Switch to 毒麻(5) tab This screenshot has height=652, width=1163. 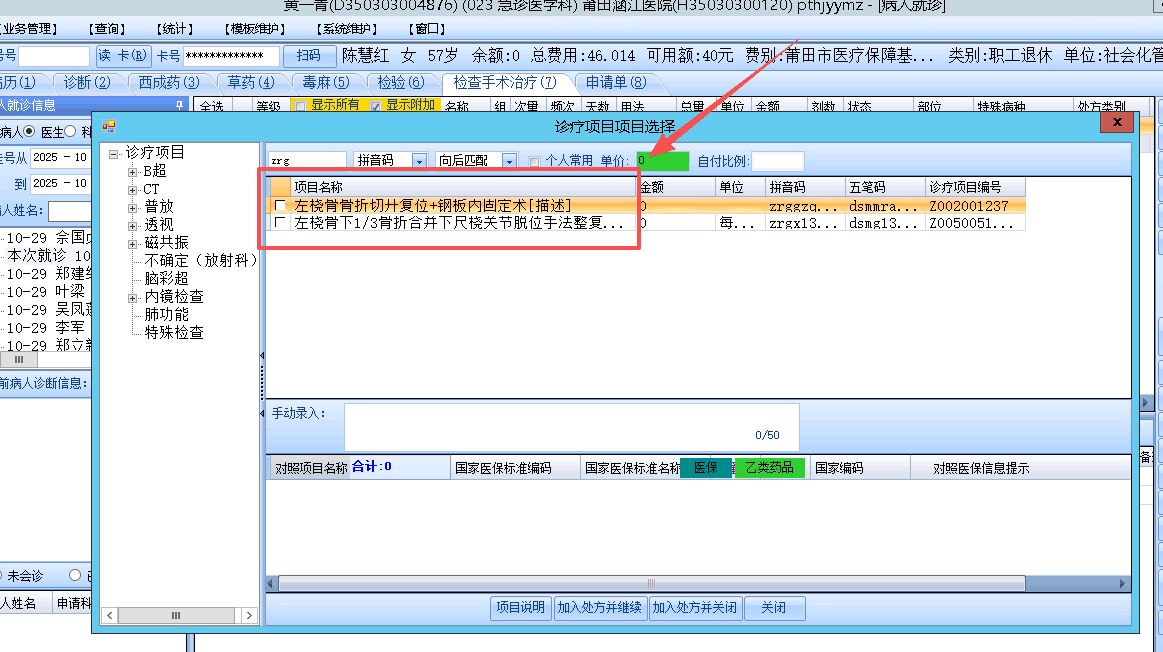(x=325, y=82)
